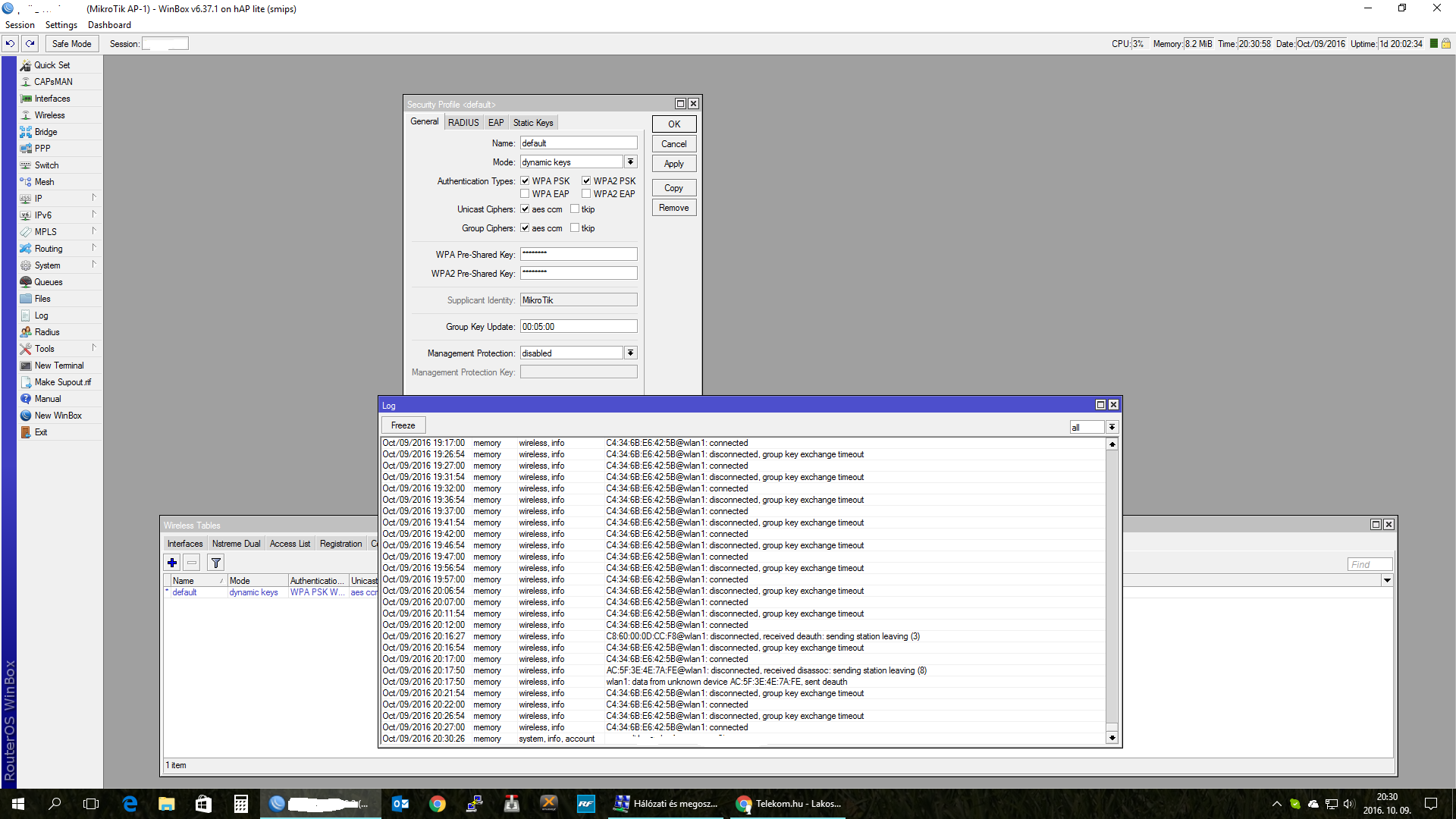Toggle WPA2 PSK authentication checkbox

click(x=586, y=181)
